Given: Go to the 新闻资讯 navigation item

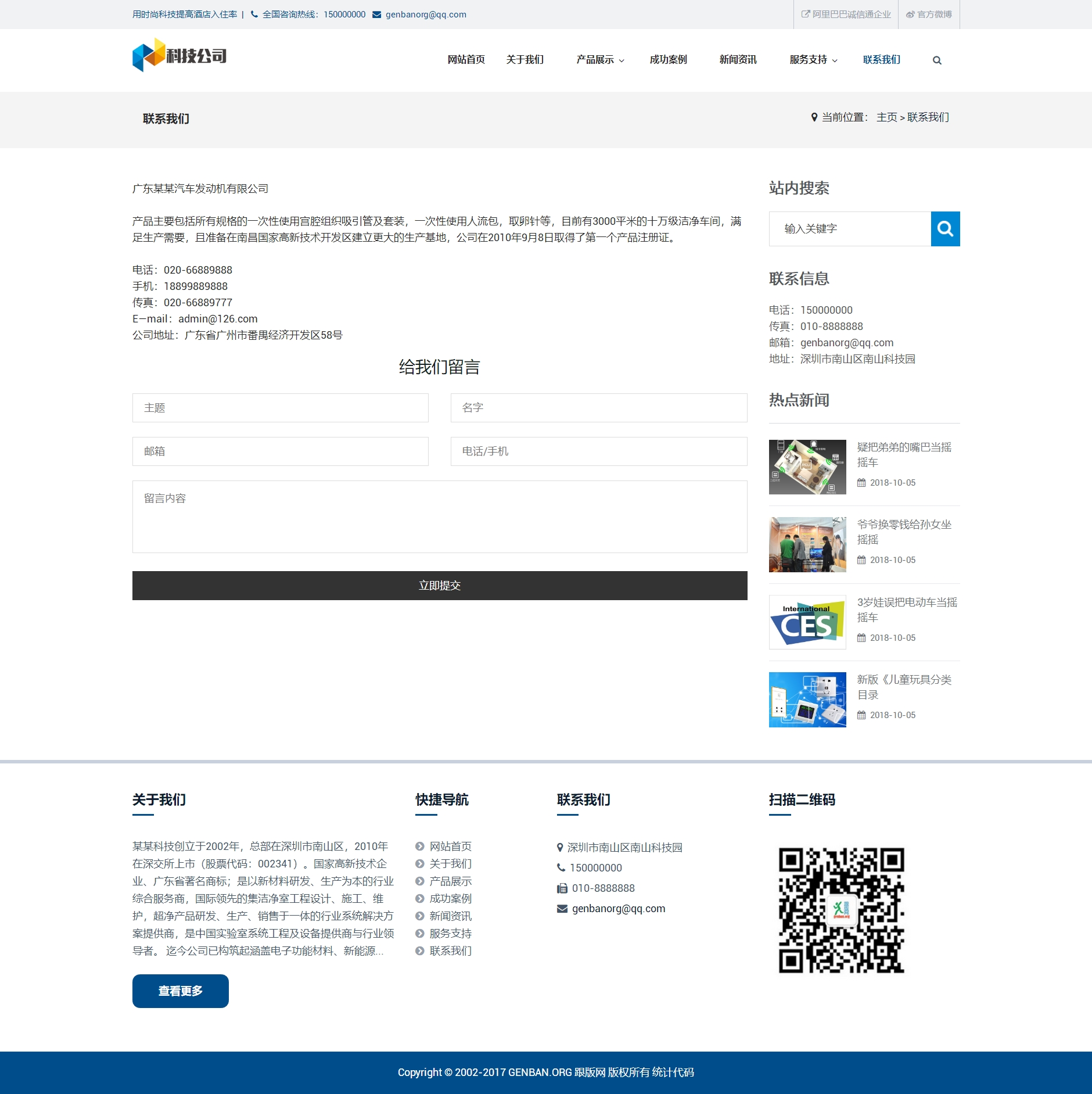Looking at the screenshot, I should pos(738,60).
